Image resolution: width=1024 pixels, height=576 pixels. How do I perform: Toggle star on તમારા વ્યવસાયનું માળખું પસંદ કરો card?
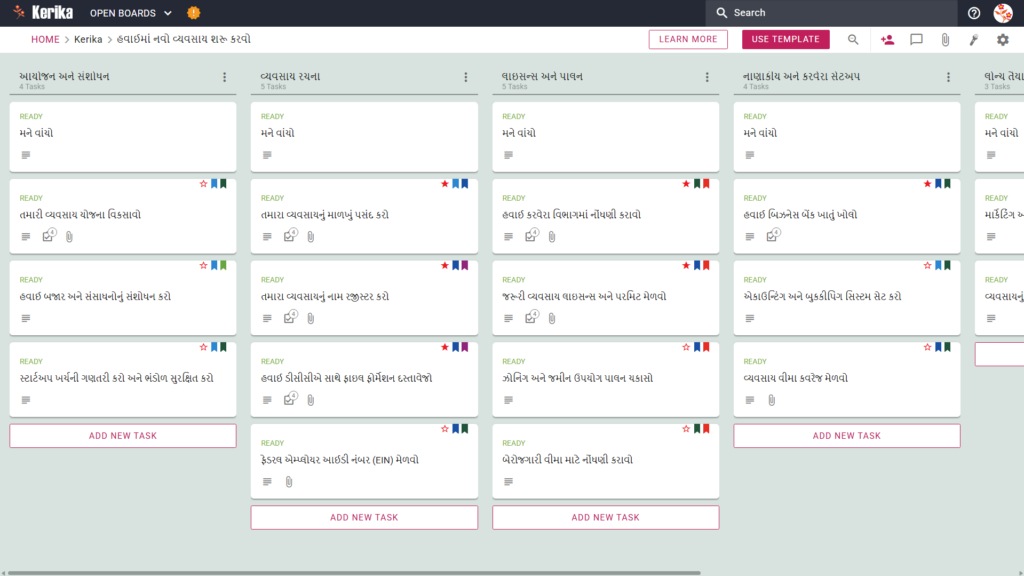(x=445, y=184)
